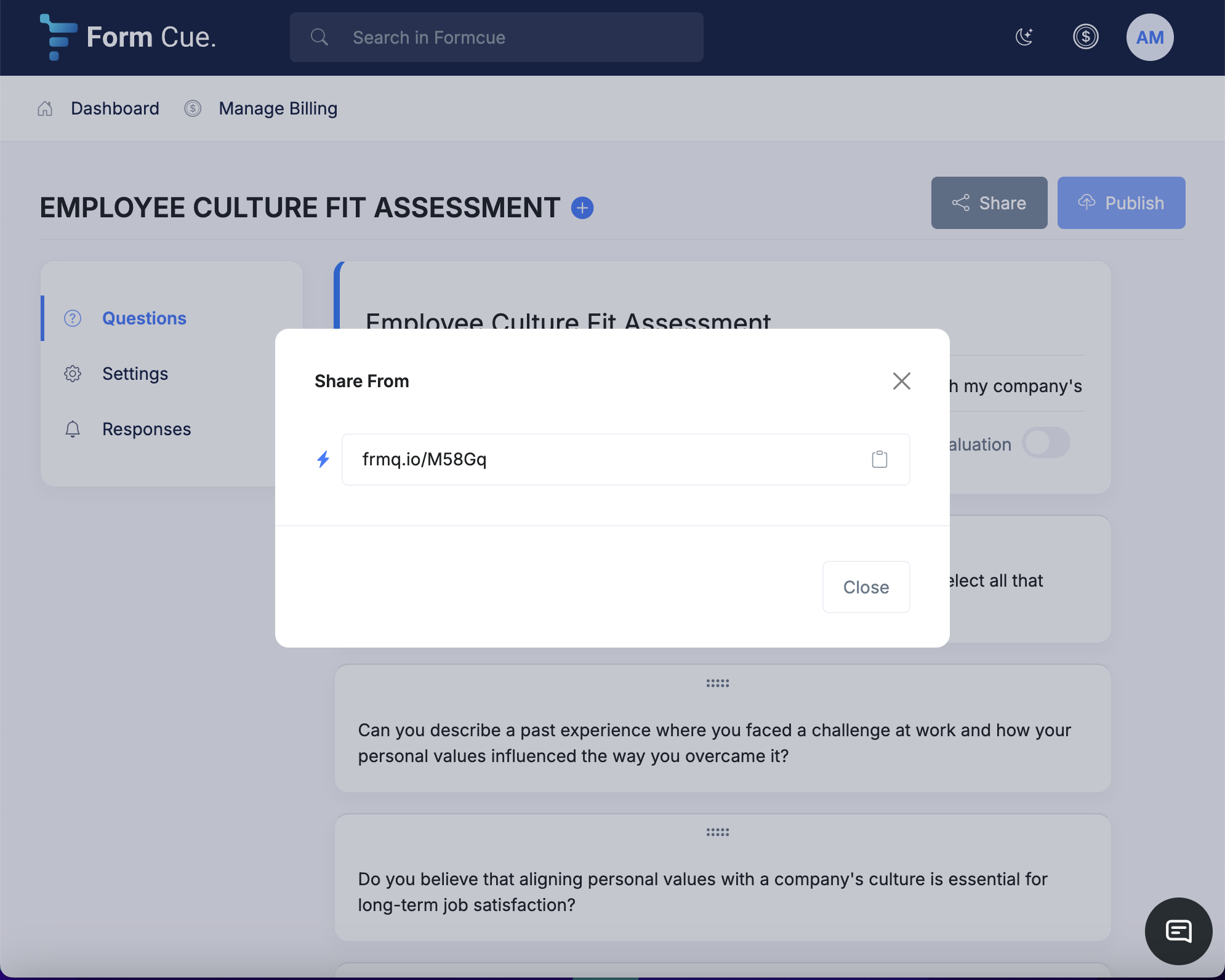Click the blue plus icon beside title
1225x980 pixels.
pyautogui.click(x=582, y=208)
